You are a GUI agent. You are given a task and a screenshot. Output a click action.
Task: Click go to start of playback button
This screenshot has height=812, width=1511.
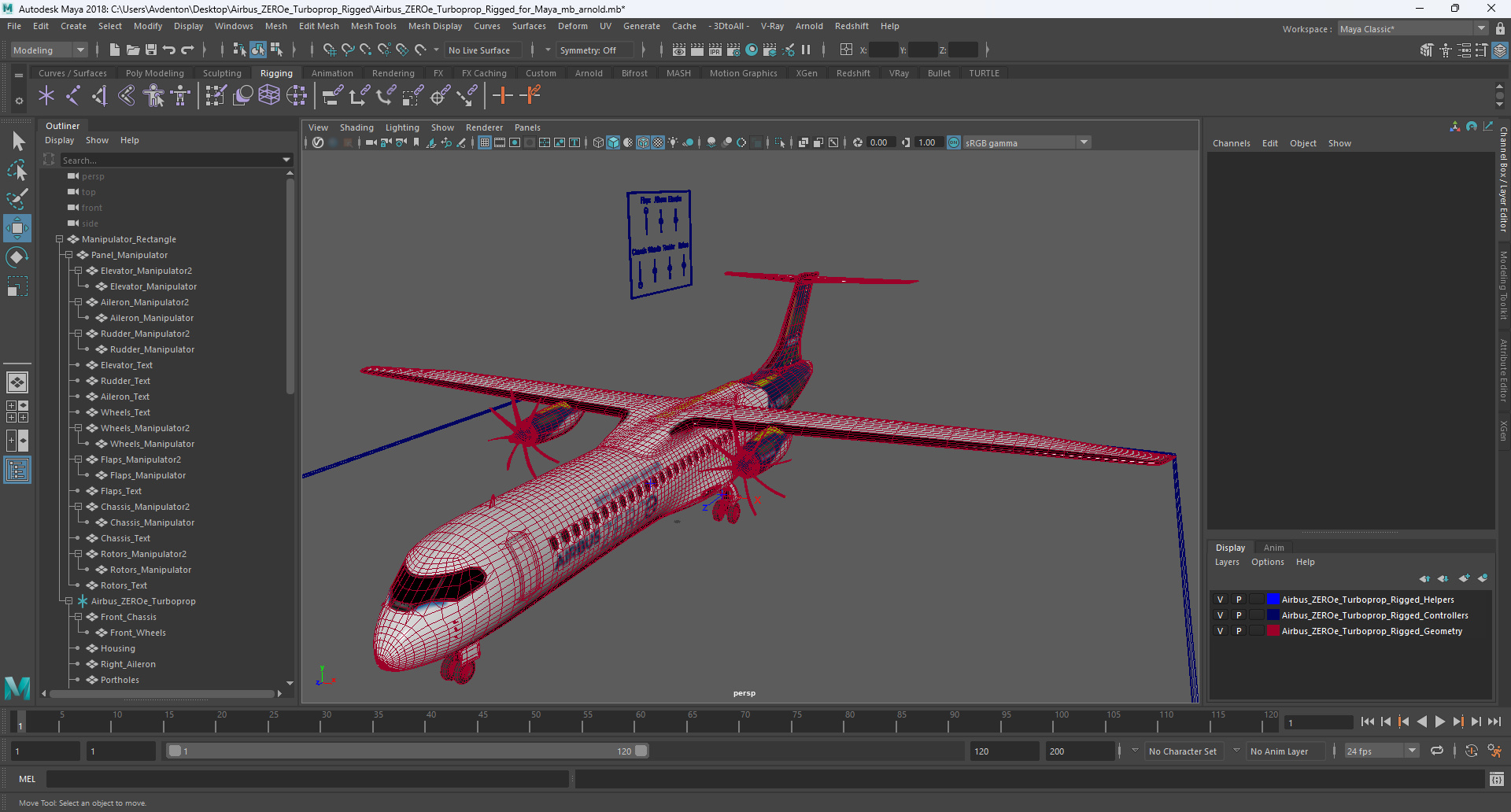(1367, 722)
